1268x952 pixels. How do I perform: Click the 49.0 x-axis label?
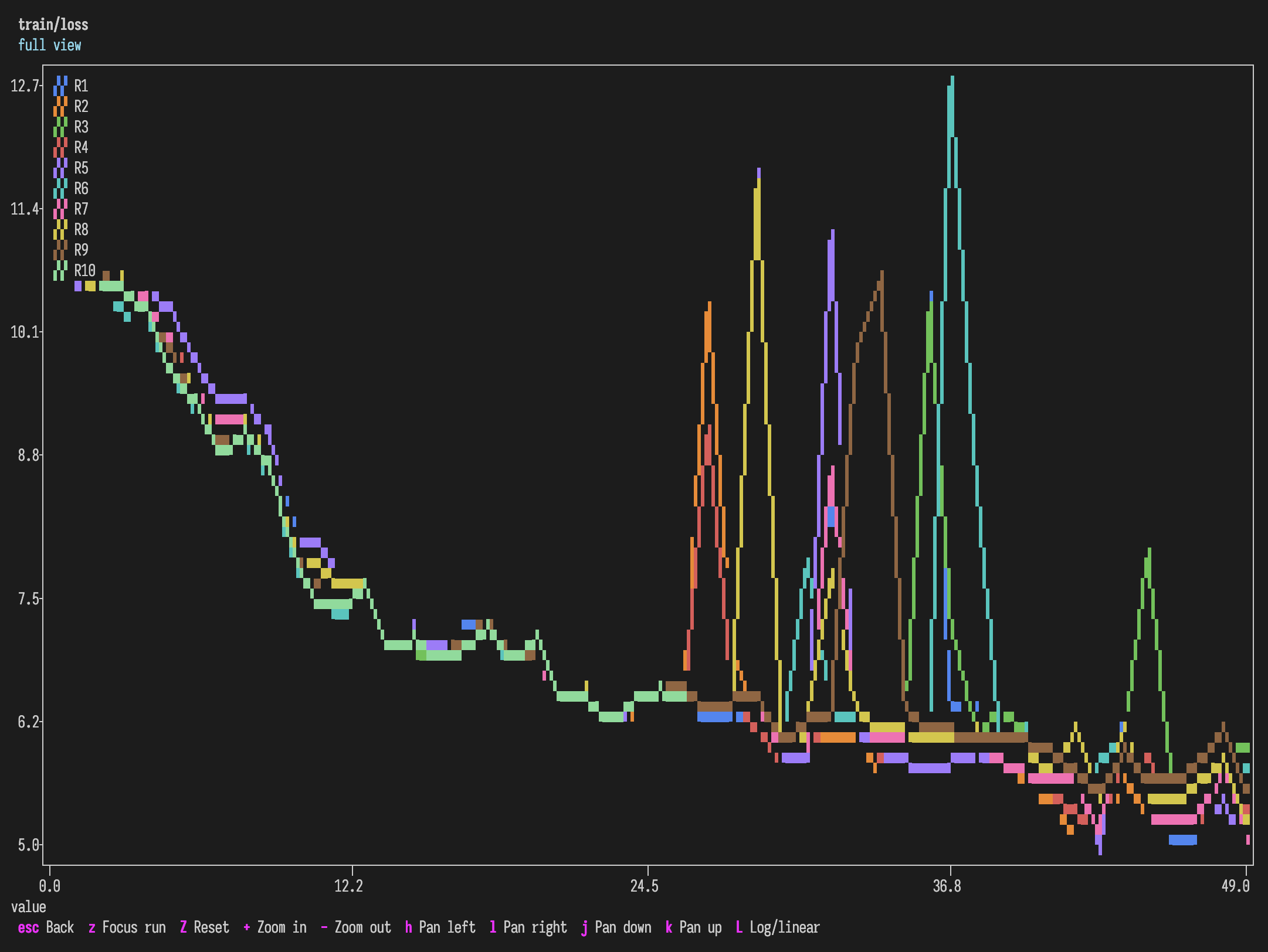[x=1236, y=886]
